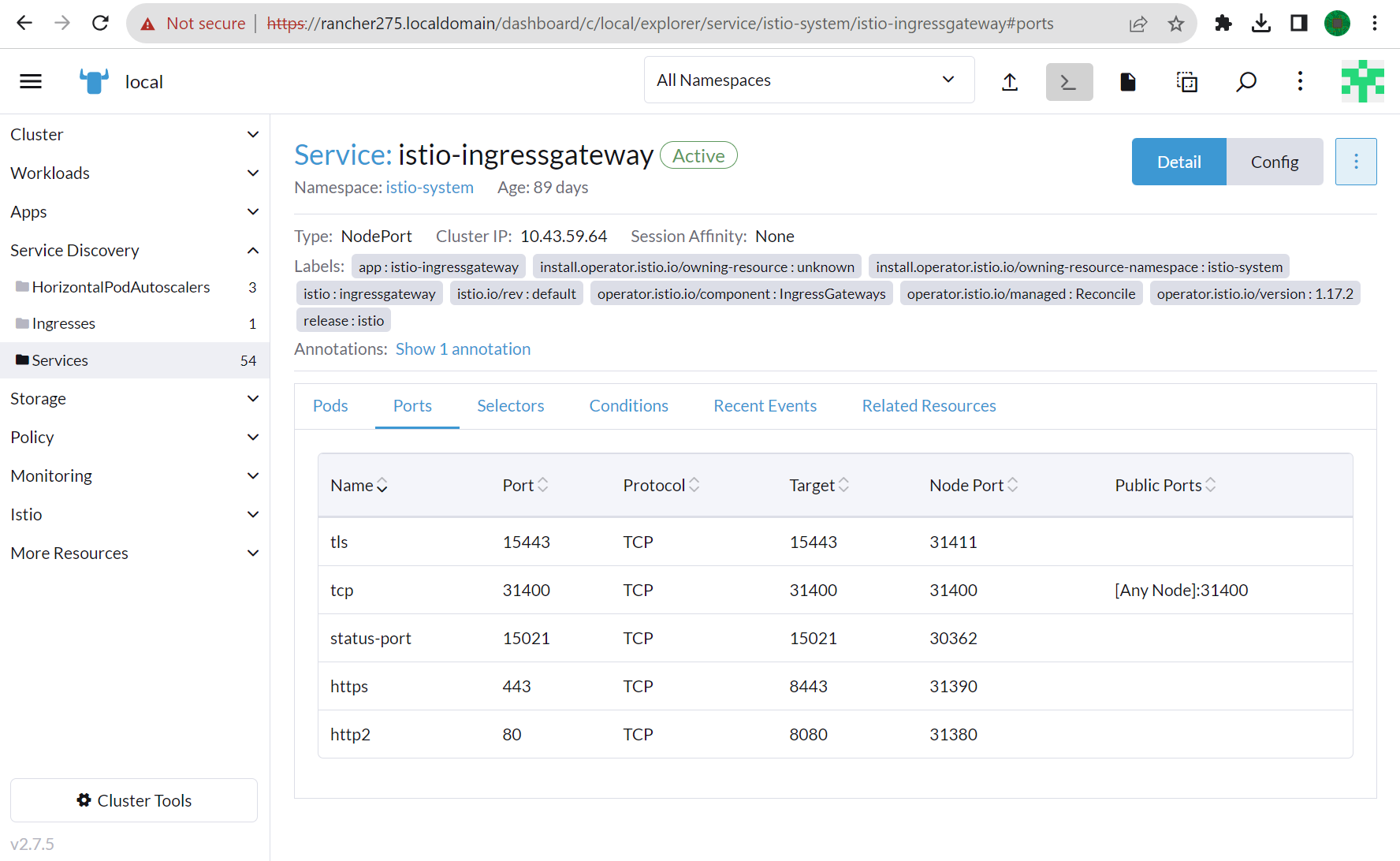Open the service actions three-dot menu
Viewport: 1400px width, 861px height.
click(1355, 162)
